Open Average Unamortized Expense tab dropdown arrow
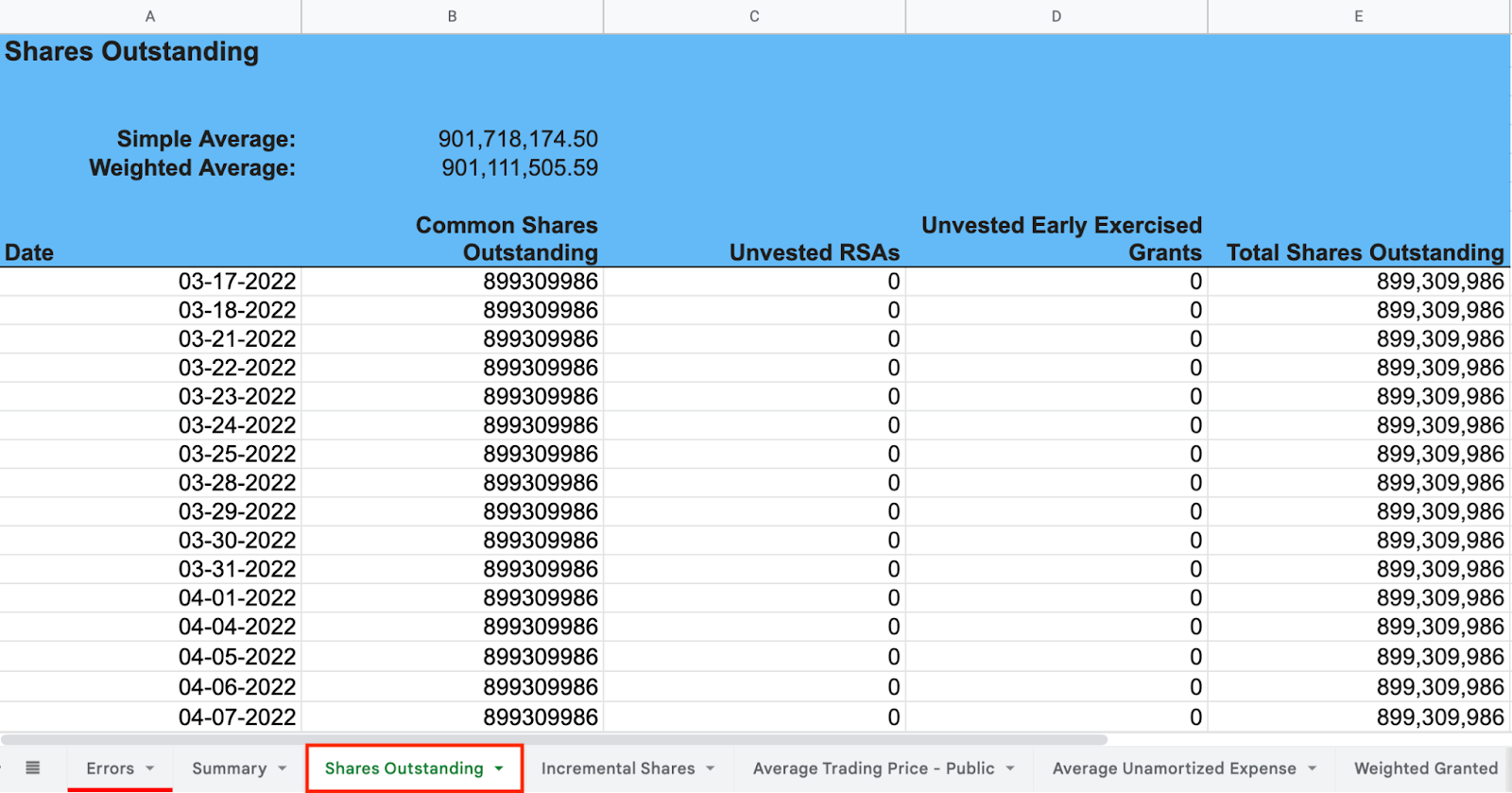 tap(1312, 768)
